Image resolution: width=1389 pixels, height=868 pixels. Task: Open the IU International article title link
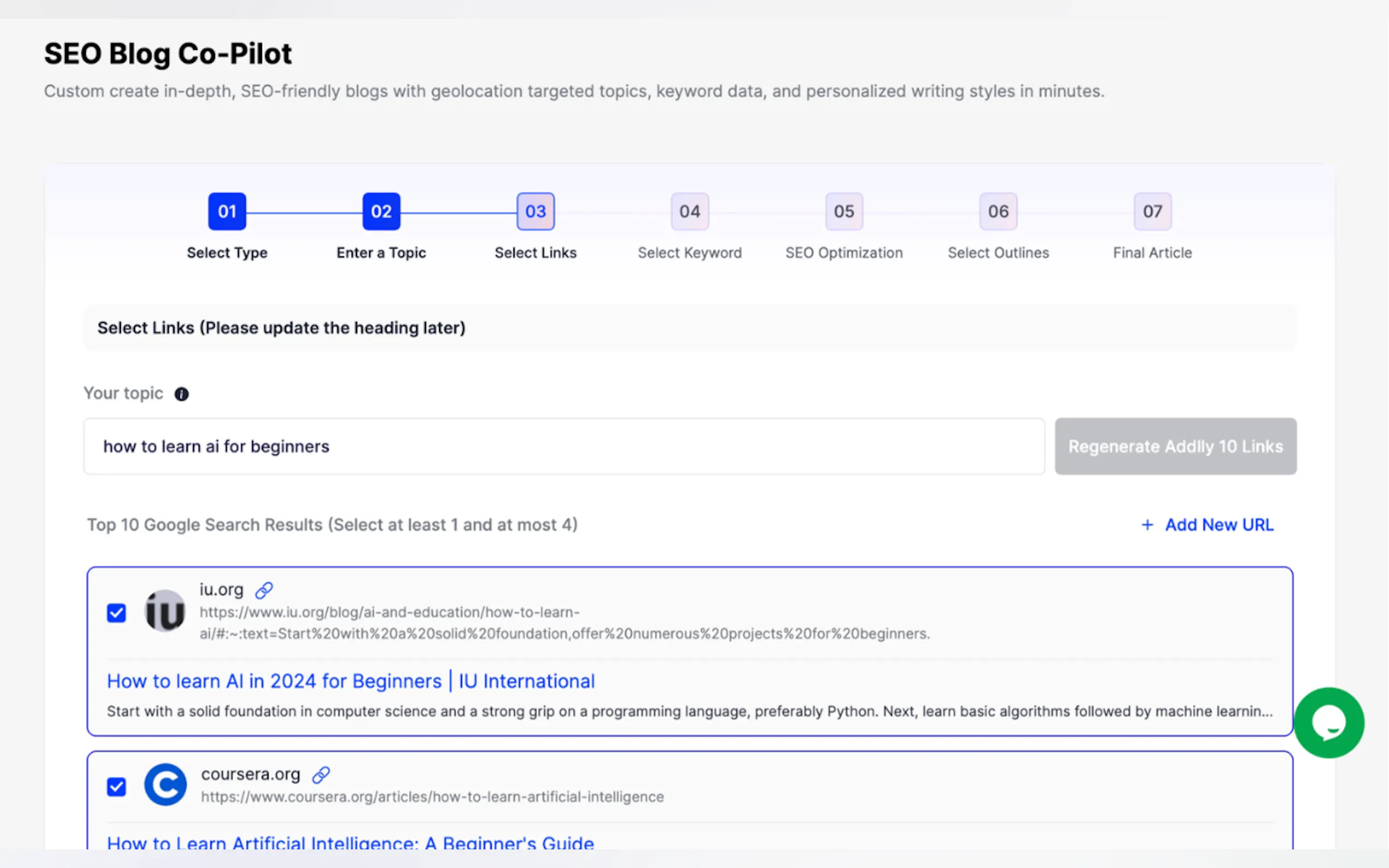[x=351, y=681]
